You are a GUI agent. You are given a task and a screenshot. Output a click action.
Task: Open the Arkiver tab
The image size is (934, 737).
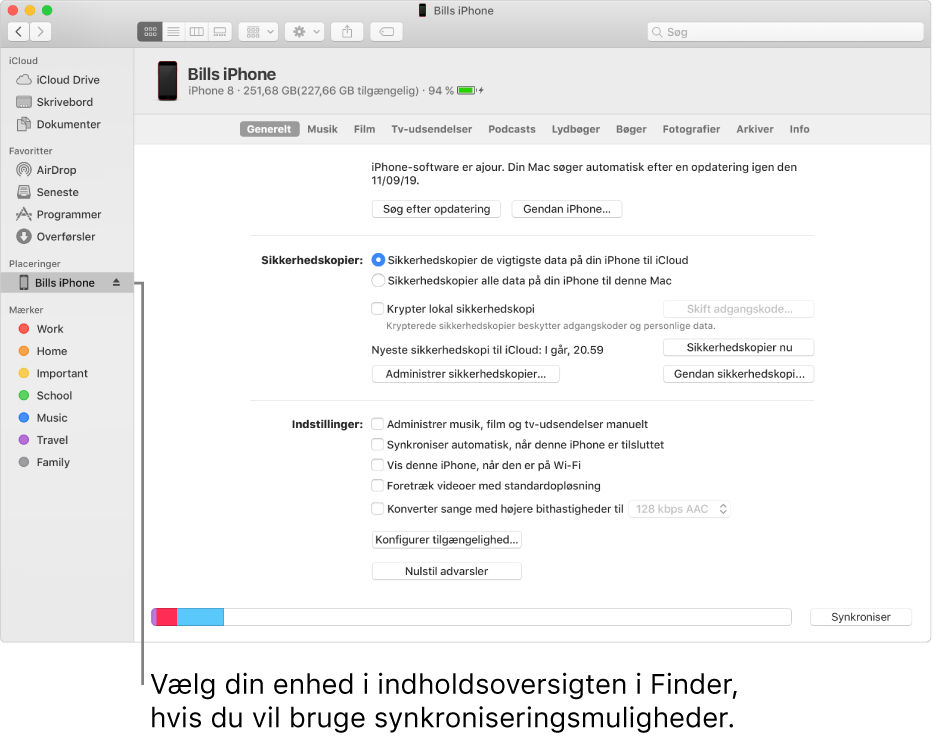[755, 129]
